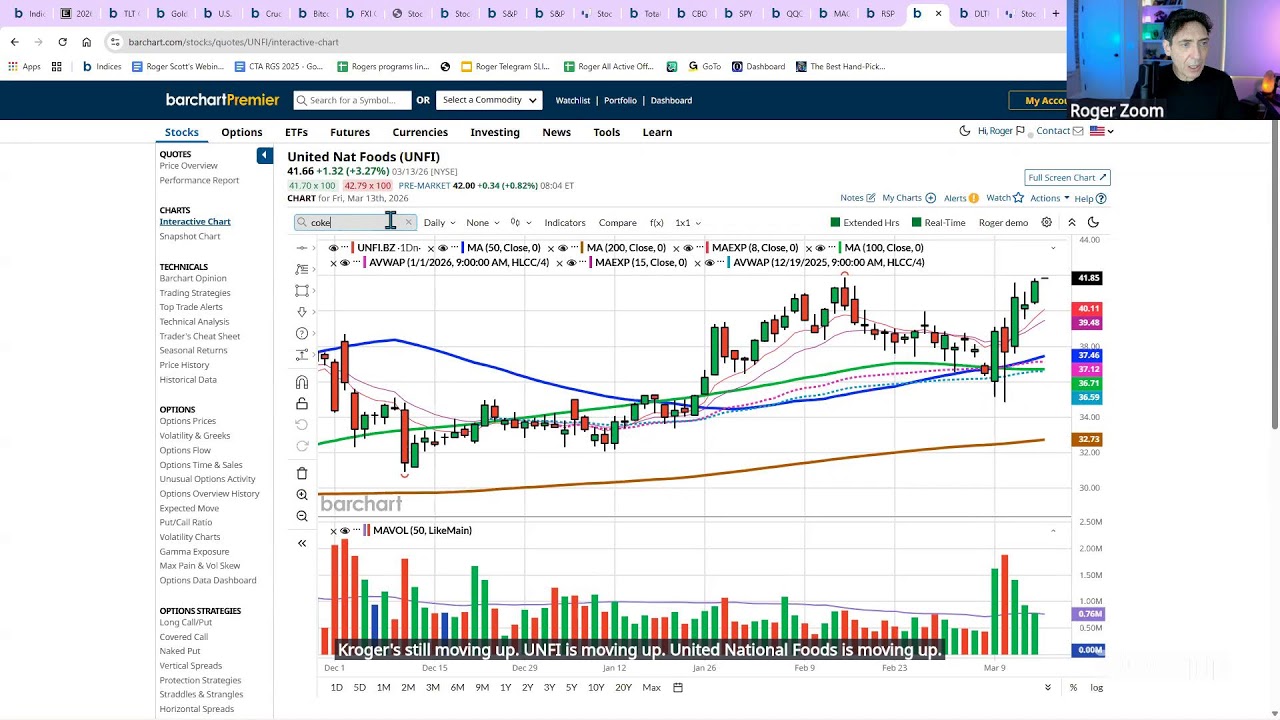
Task: Hide the MAVOL volume pane study
Action: coord(345,531)
